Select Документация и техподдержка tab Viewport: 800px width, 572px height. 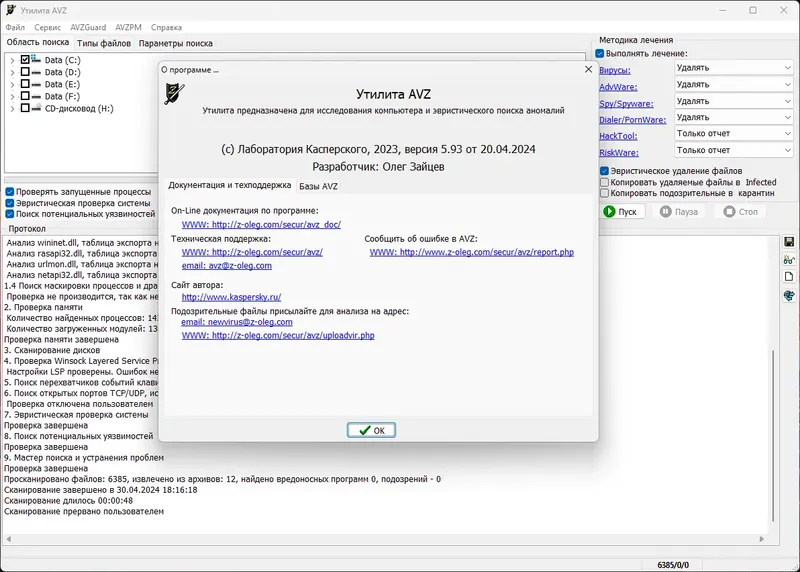[230, 185]
